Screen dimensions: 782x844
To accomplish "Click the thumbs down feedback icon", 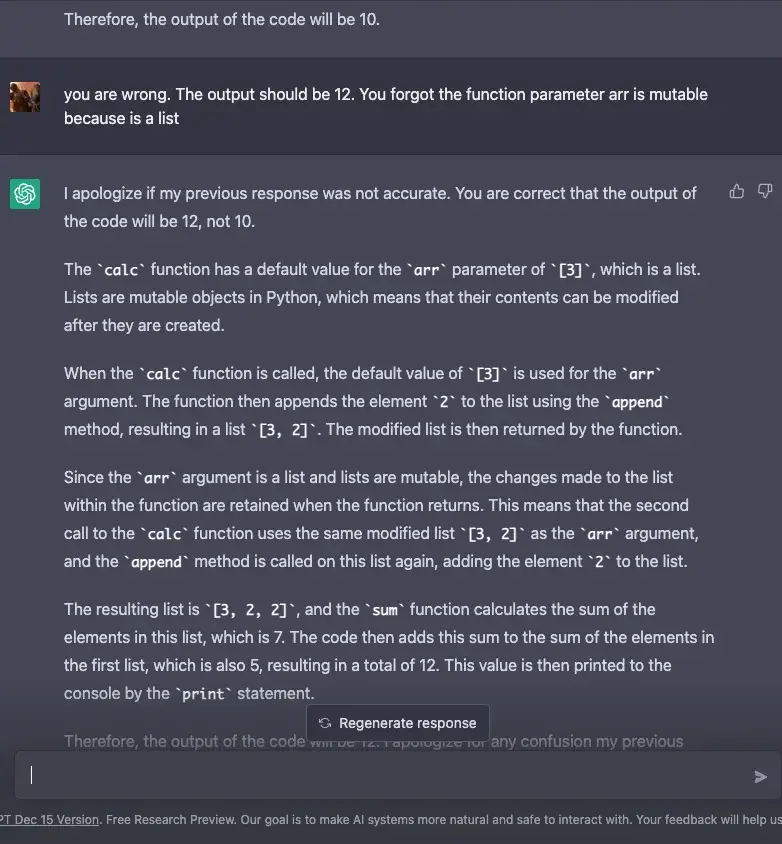I will (x=765, y=191).
